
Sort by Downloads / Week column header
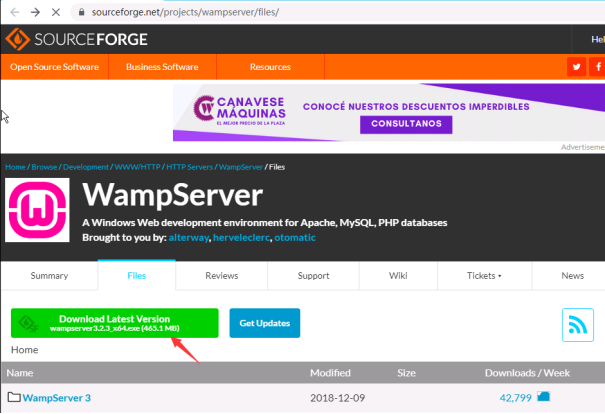(x=527, y=373)
